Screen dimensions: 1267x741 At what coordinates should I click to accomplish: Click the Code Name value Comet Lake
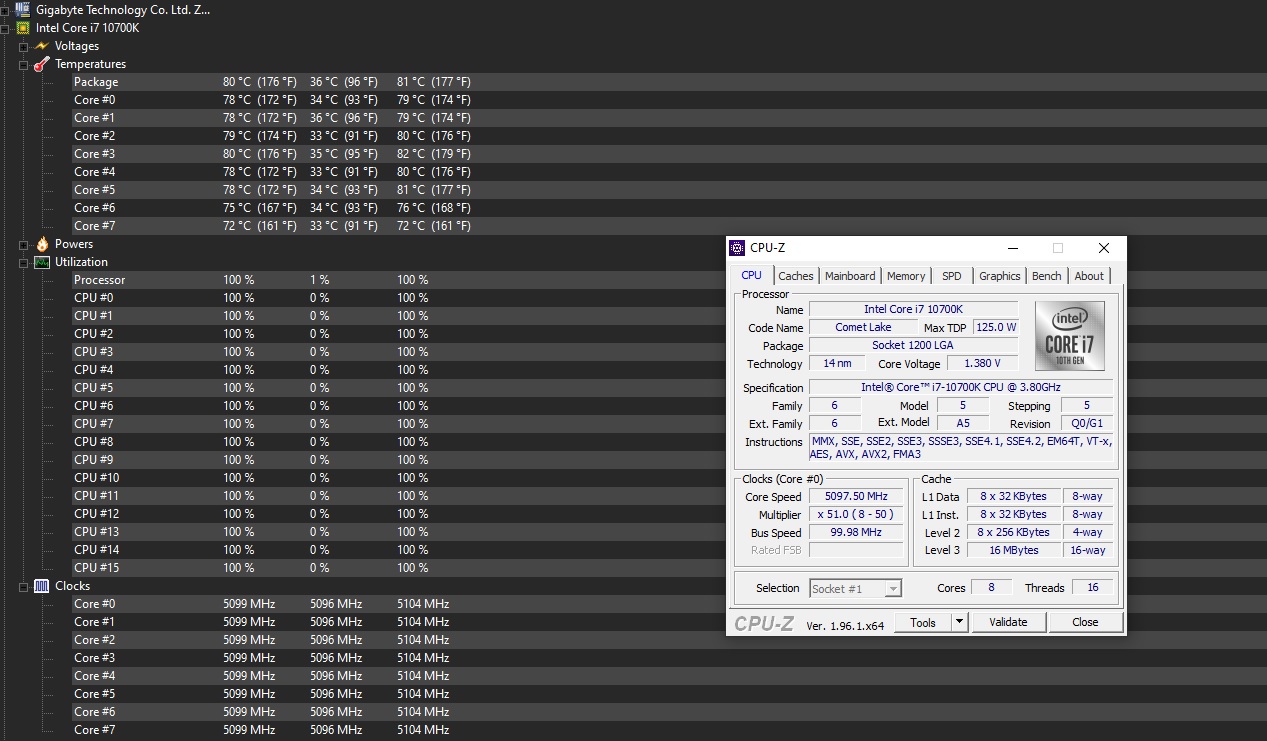coord(863,327)
